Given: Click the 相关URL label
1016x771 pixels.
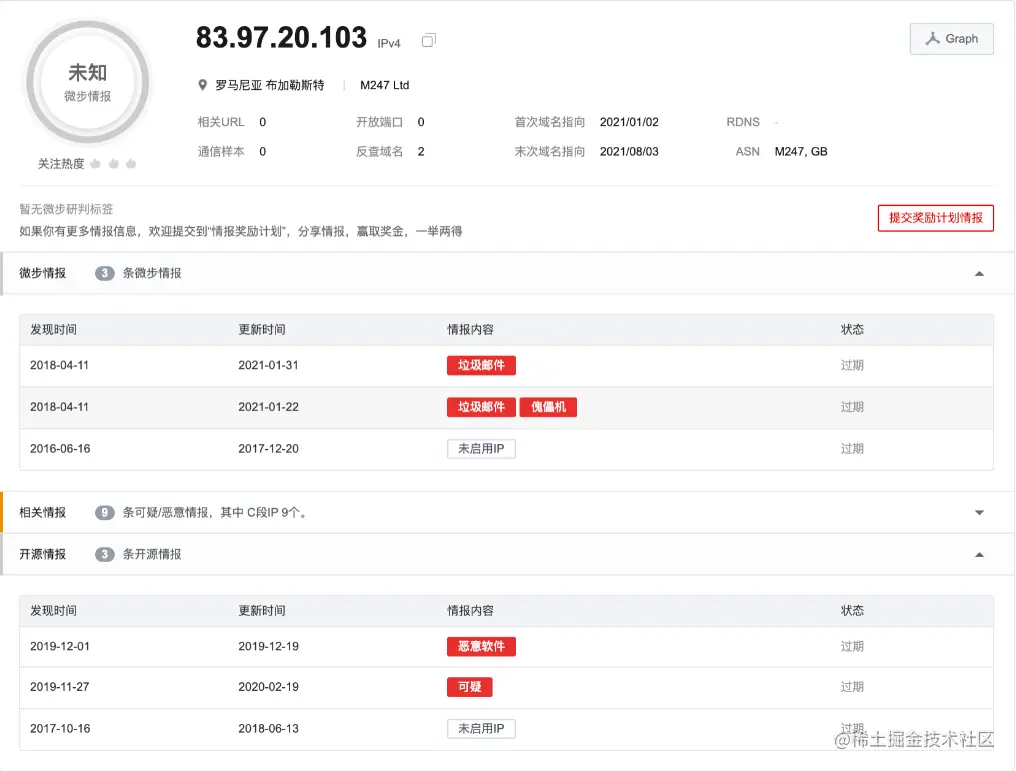Looking at the screenshot, I should [x=221, y=122].
